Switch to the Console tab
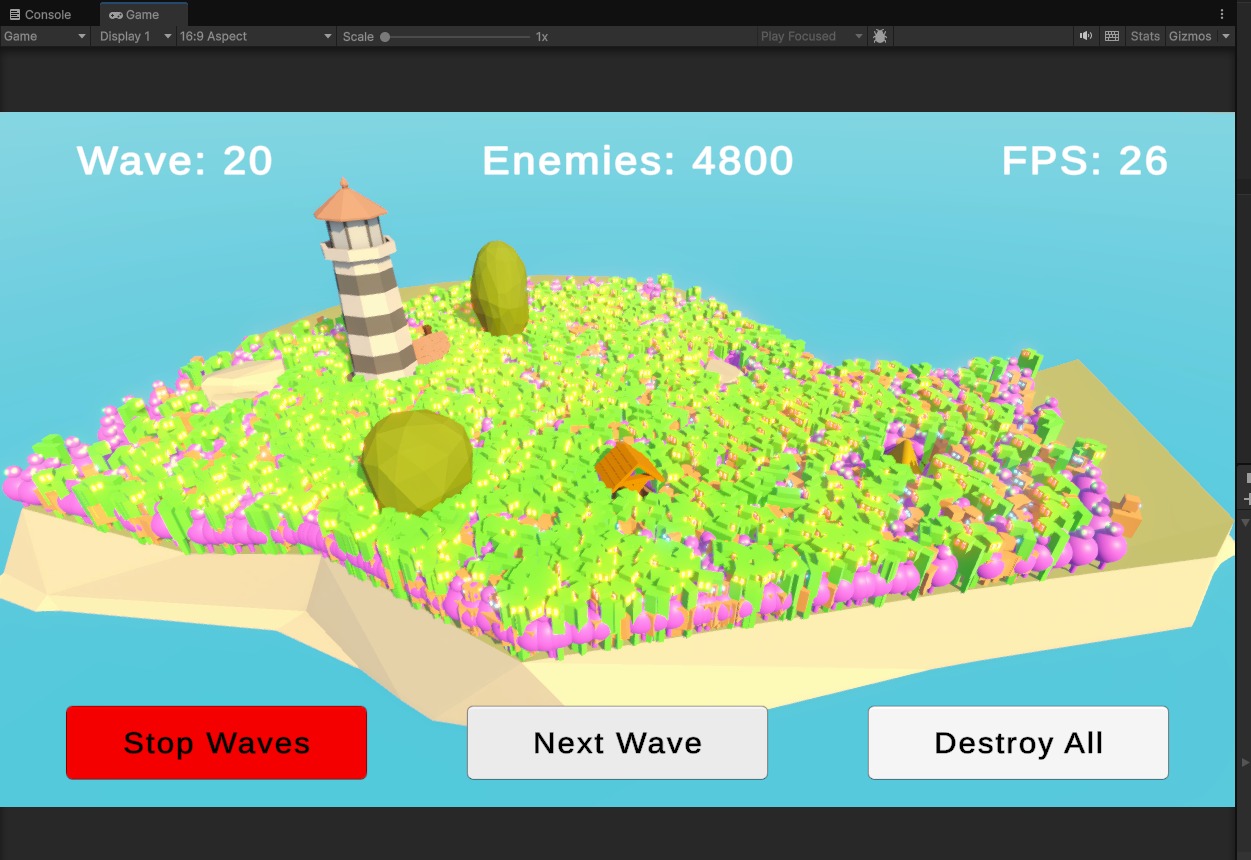Viewport: 1251px width, 860px height. point(40,15)
